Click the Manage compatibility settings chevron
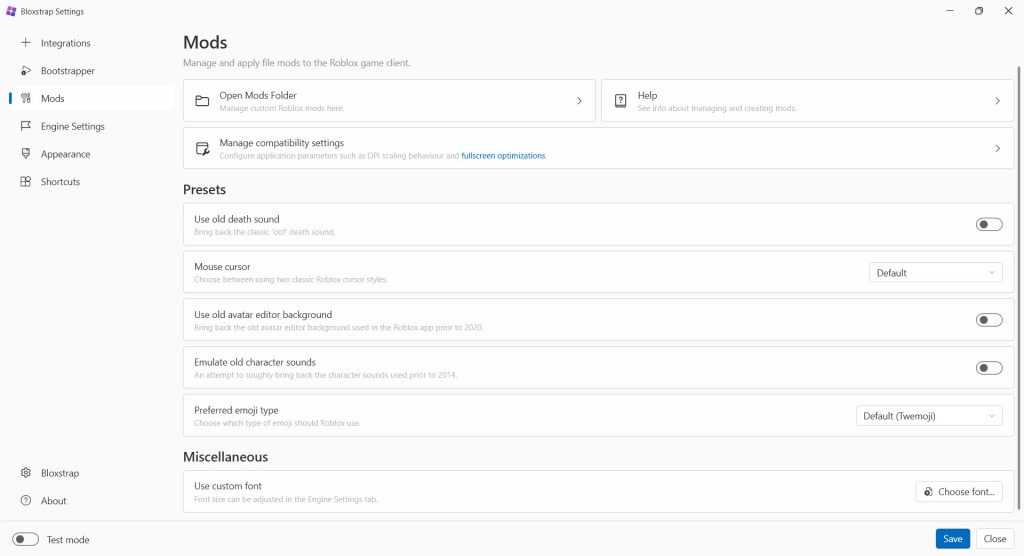This screenshot has height=556, width=1024. pos(997,148)
